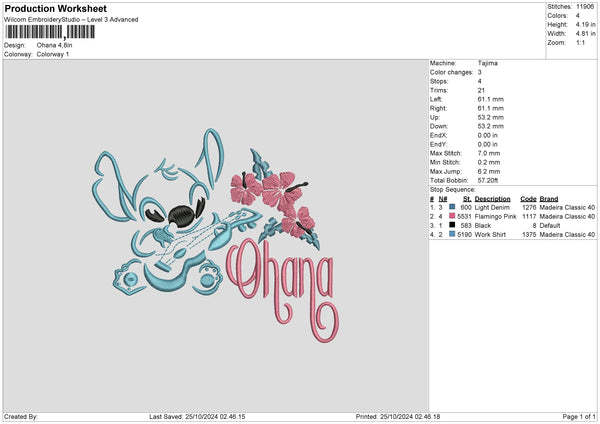Click the 'Brand' column header
Viewport: 600px width, 424px height.
tap(549, 199)
